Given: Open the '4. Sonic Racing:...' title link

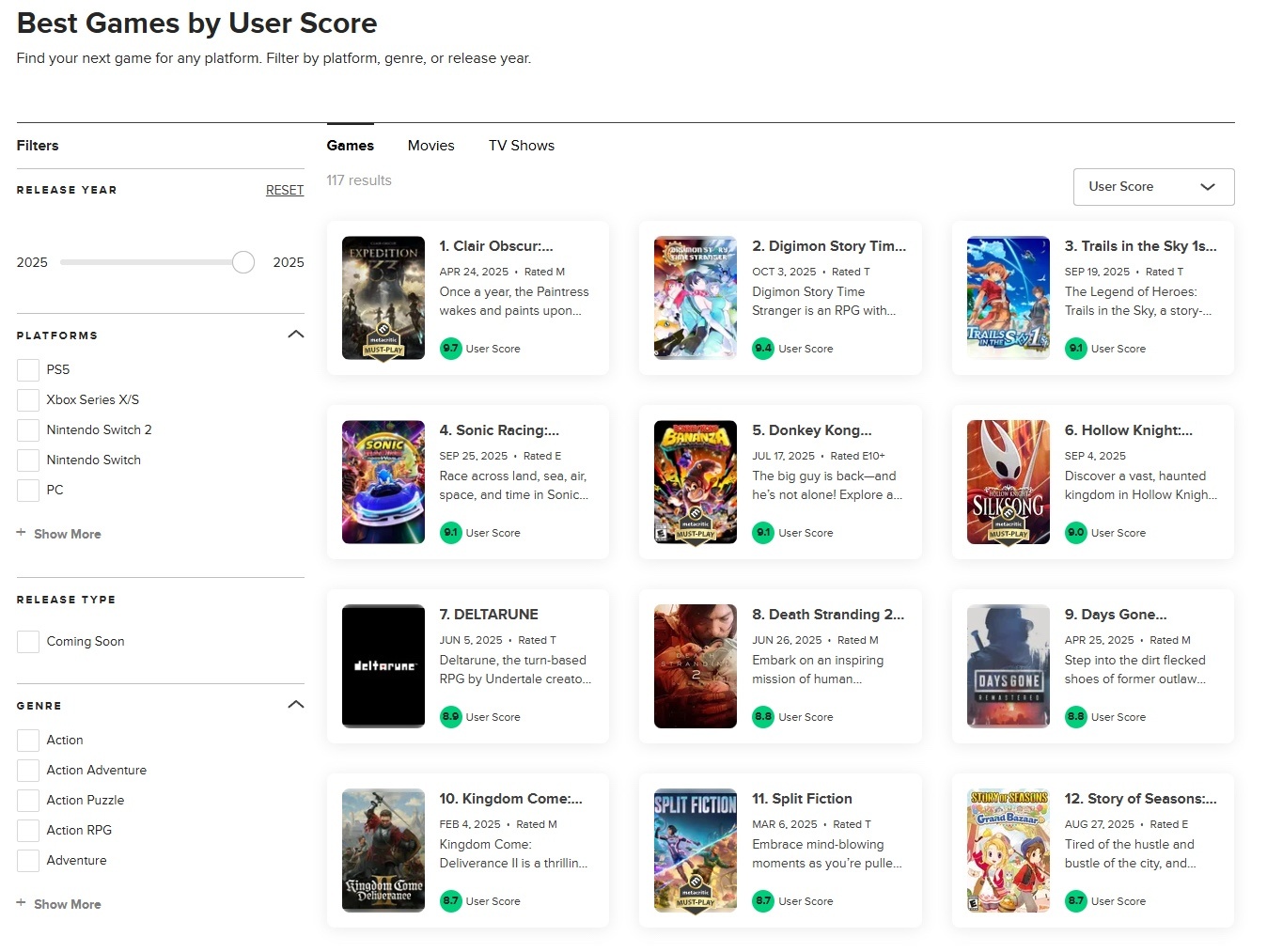Looking at the screenshot, I should [x=499, y=430].
